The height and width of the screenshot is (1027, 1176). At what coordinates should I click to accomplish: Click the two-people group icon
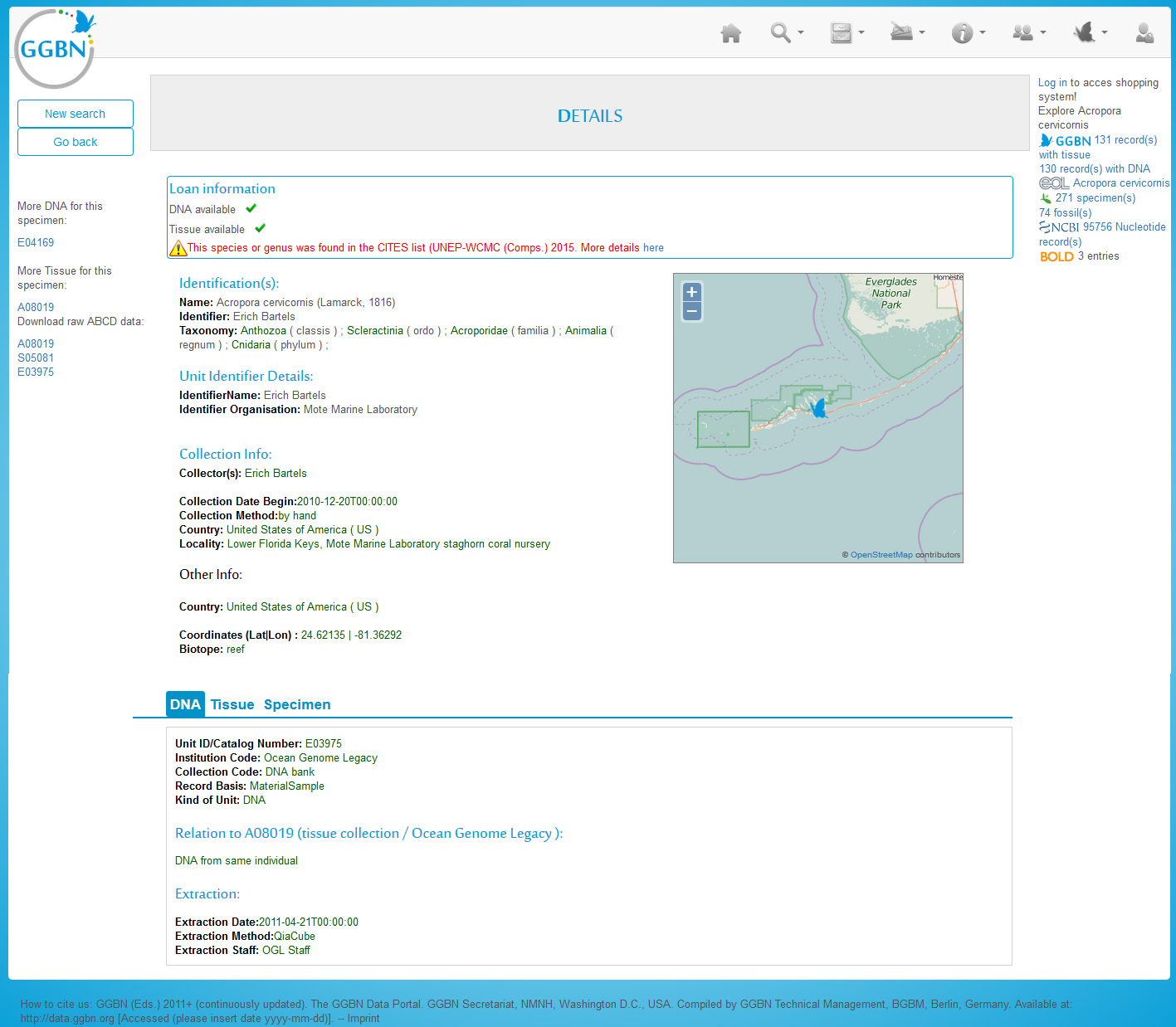coord(1022,33)
